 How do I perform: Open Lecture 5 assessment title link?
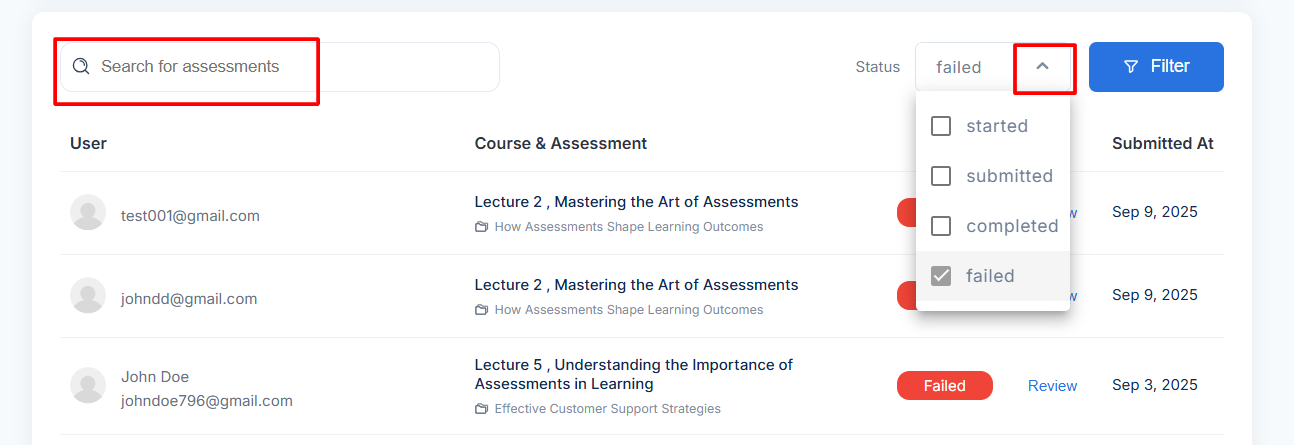[x=633, y=374]
